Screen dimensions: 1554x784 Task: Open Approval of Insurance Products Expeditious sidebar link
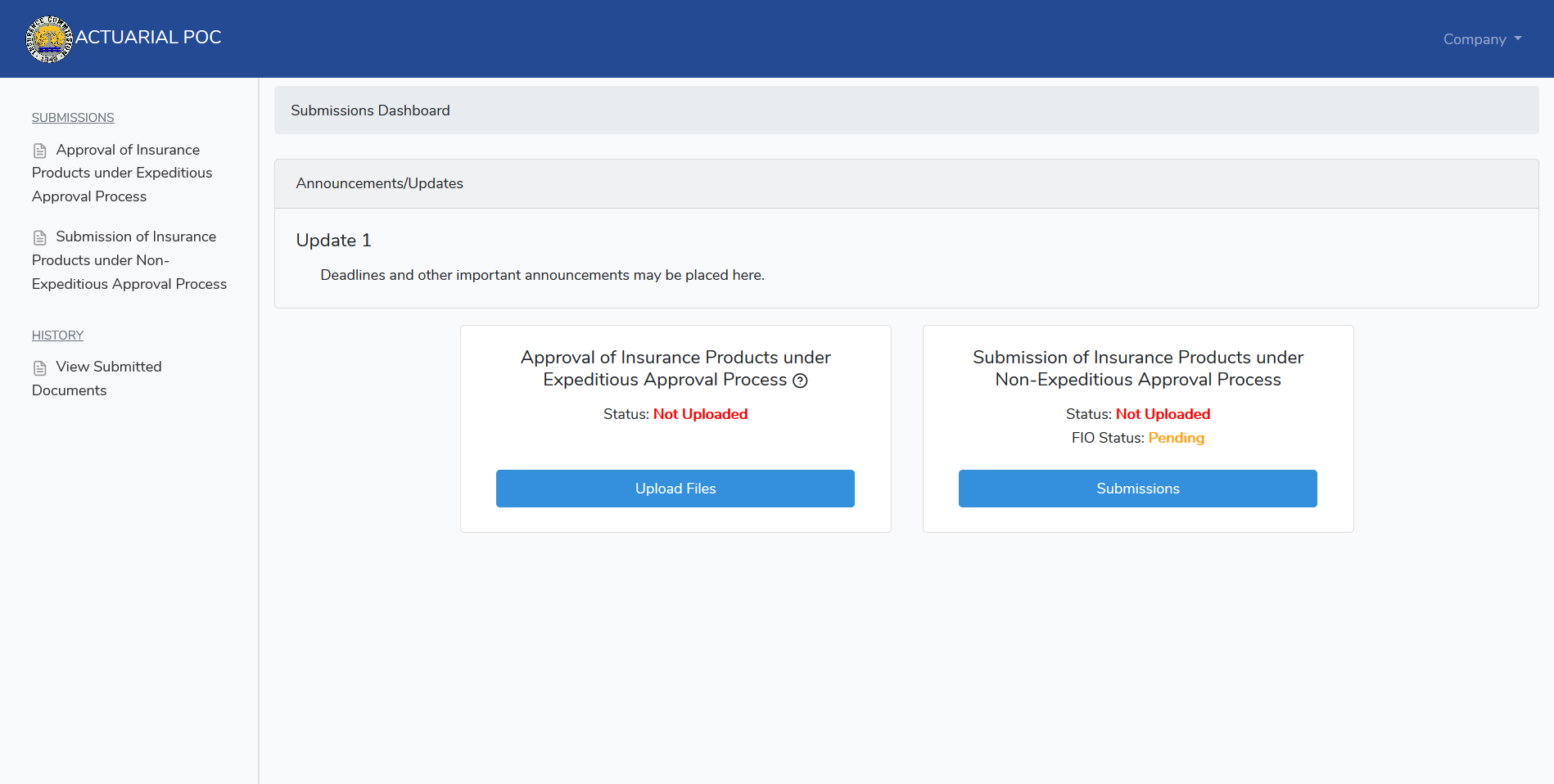[122, 173]
